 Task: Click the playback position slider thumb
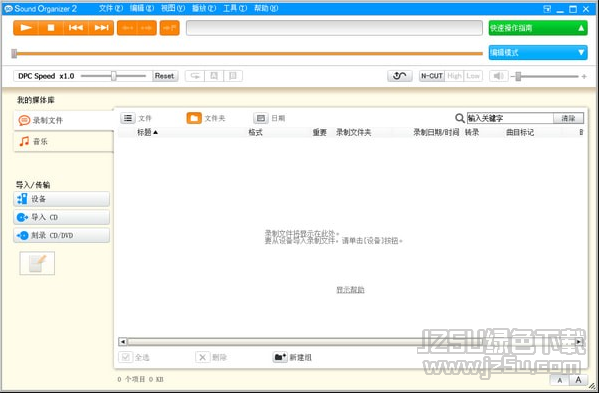click(x=14, y=53)
